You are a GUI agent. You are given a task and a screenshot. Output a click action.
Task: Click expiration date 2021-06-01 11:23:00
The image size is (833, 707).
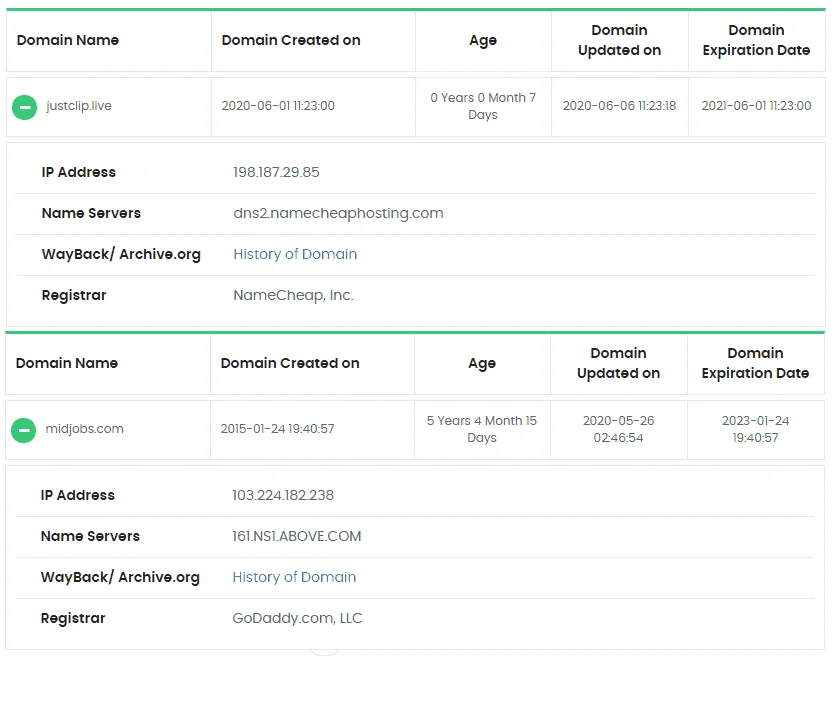tap(756, 106)
